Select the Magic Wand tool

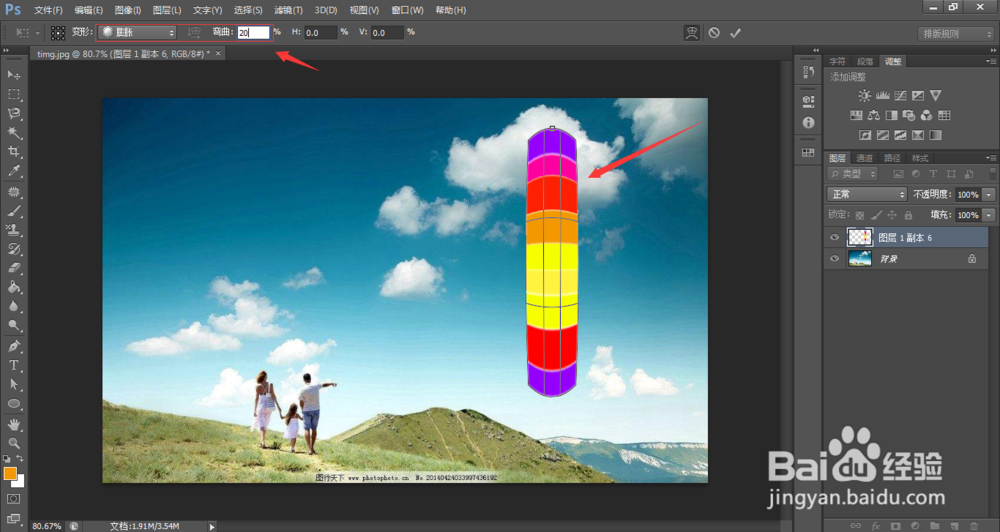(x=13, y=133)
